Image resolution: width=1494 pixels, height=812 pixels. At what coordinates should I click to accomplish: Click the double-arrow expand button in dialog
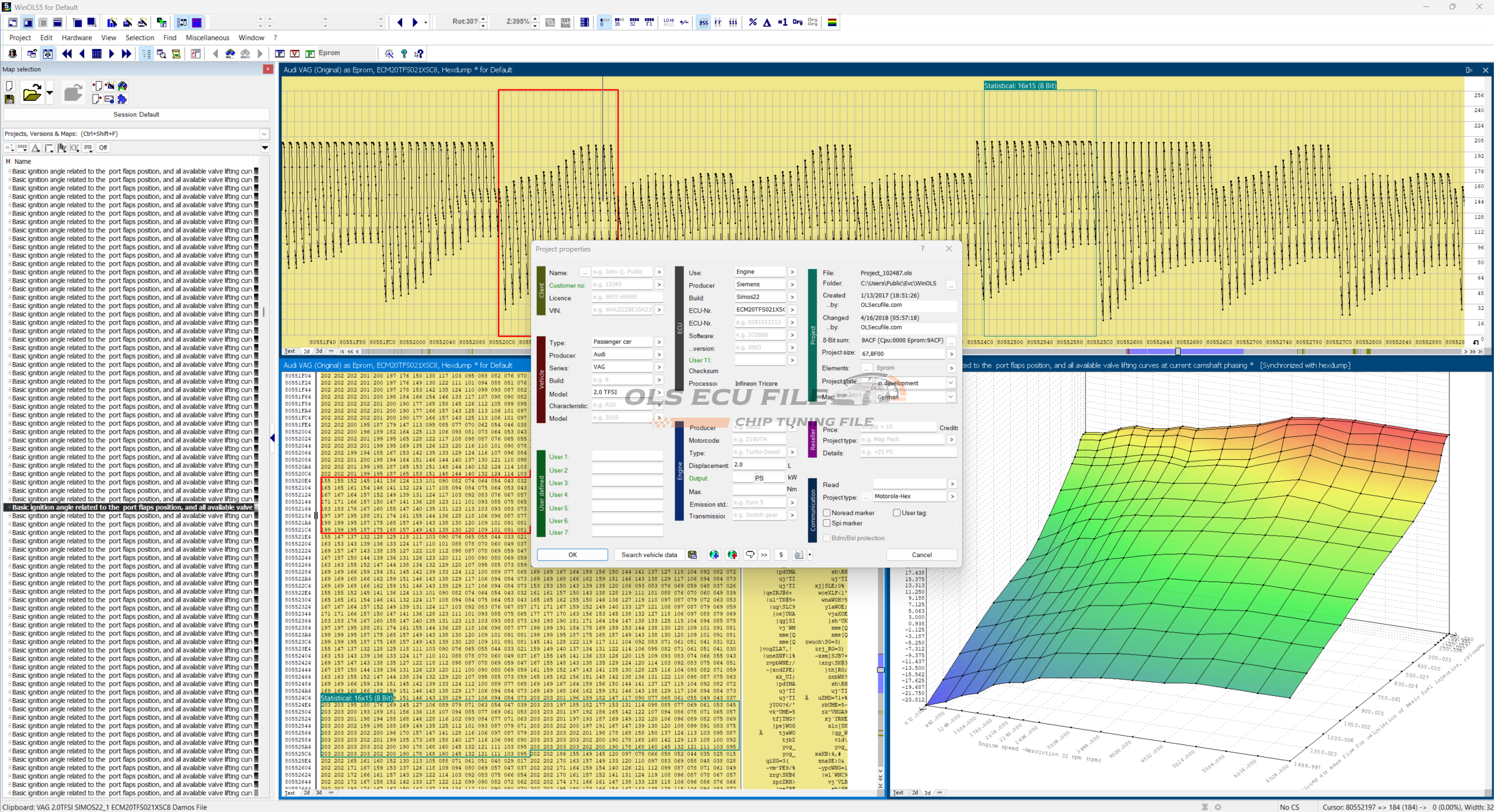click(764, 555)
